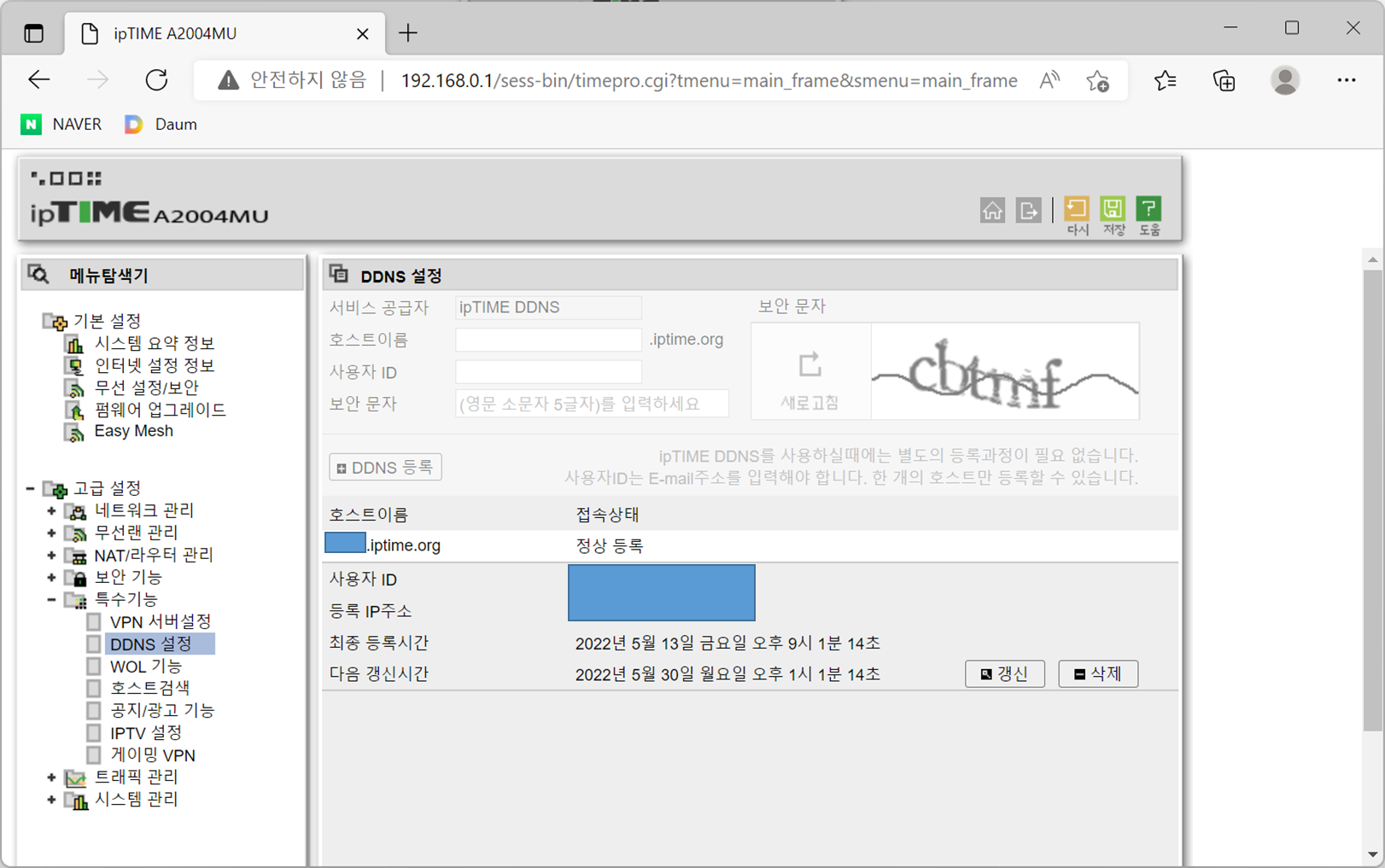Screen dimensions: 1385x868
Task: Click browser back arrow
Action: 39,80
